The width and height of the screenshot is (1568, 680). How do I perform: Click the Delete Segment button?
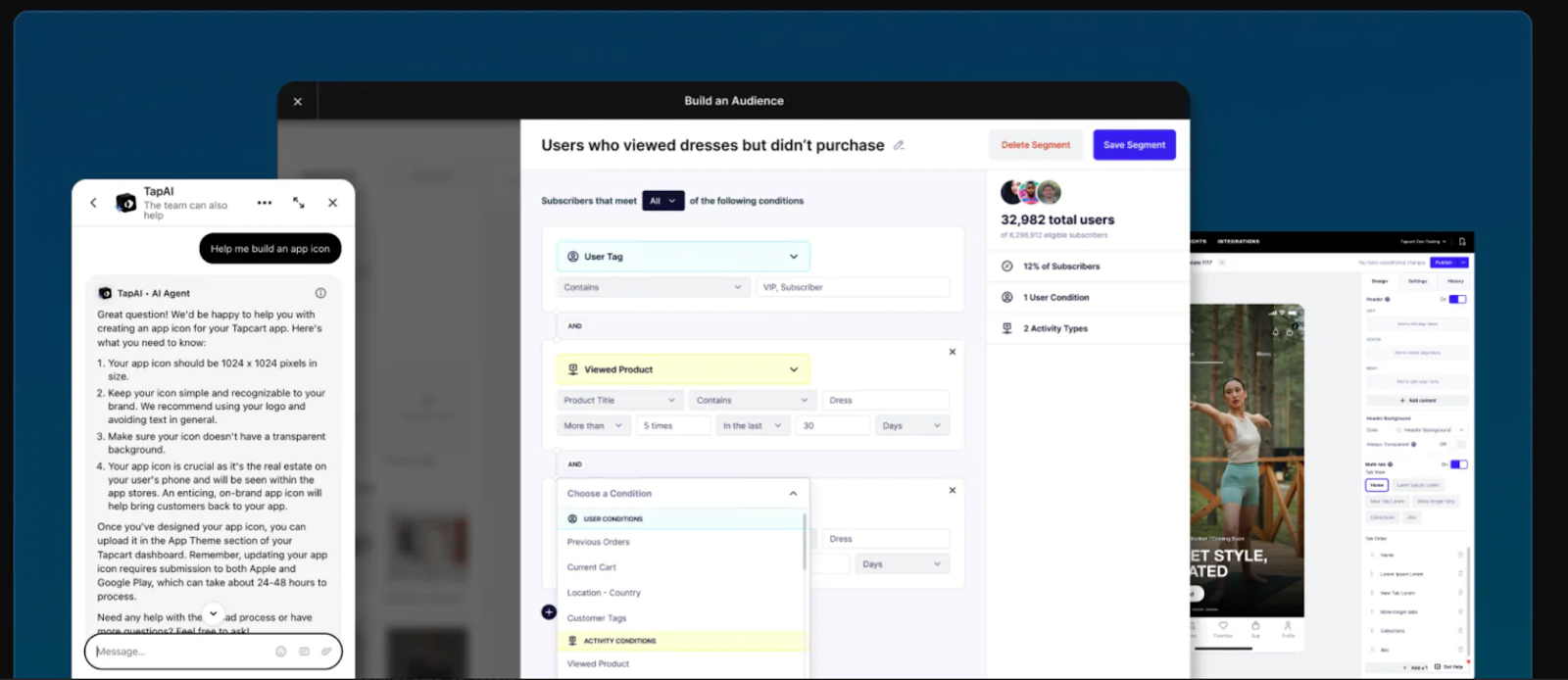click(1036, 145)
